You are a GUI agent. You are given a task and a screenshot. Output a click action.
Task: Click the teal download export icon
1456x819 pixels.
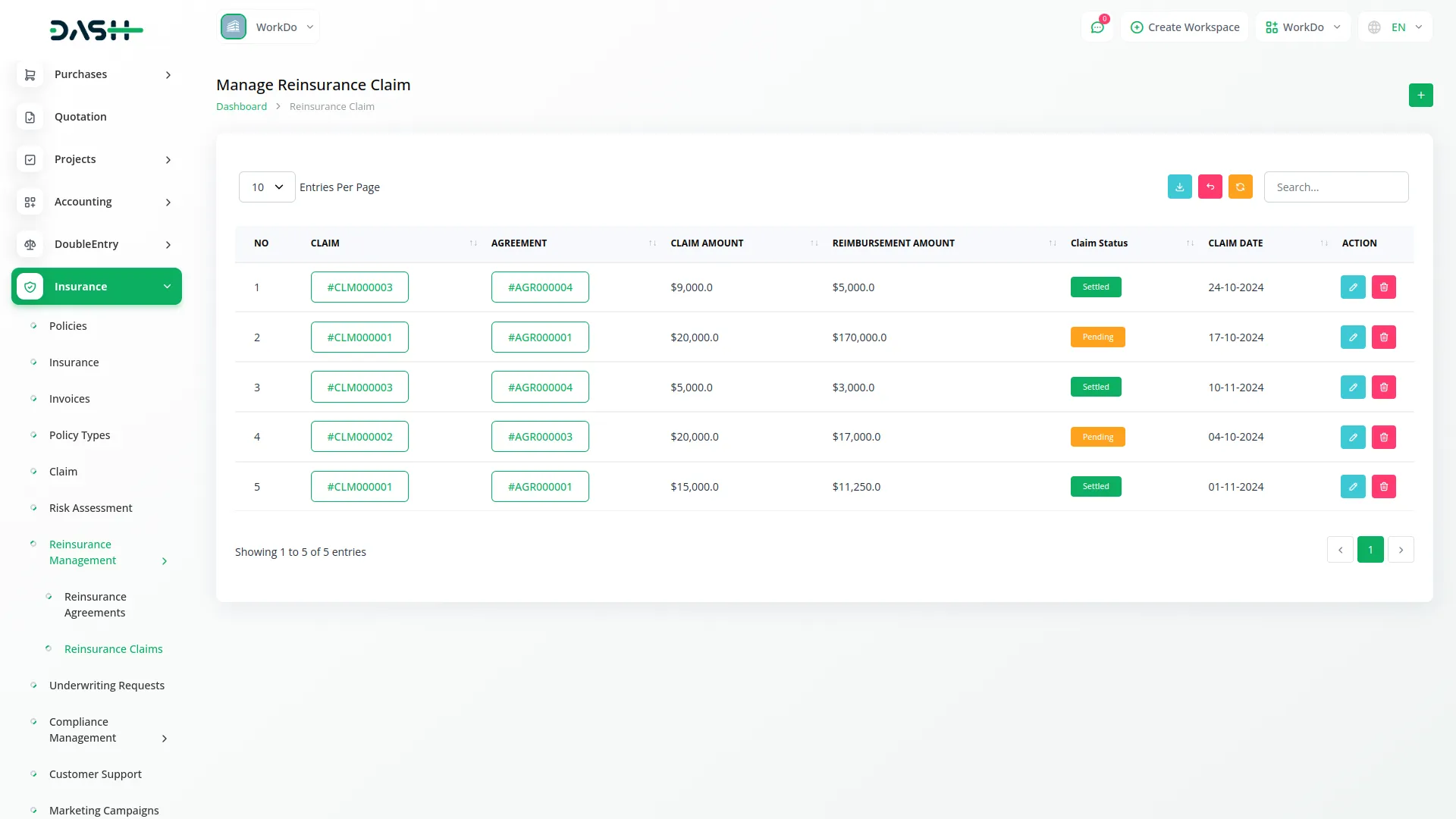[x=1179, y=187]
